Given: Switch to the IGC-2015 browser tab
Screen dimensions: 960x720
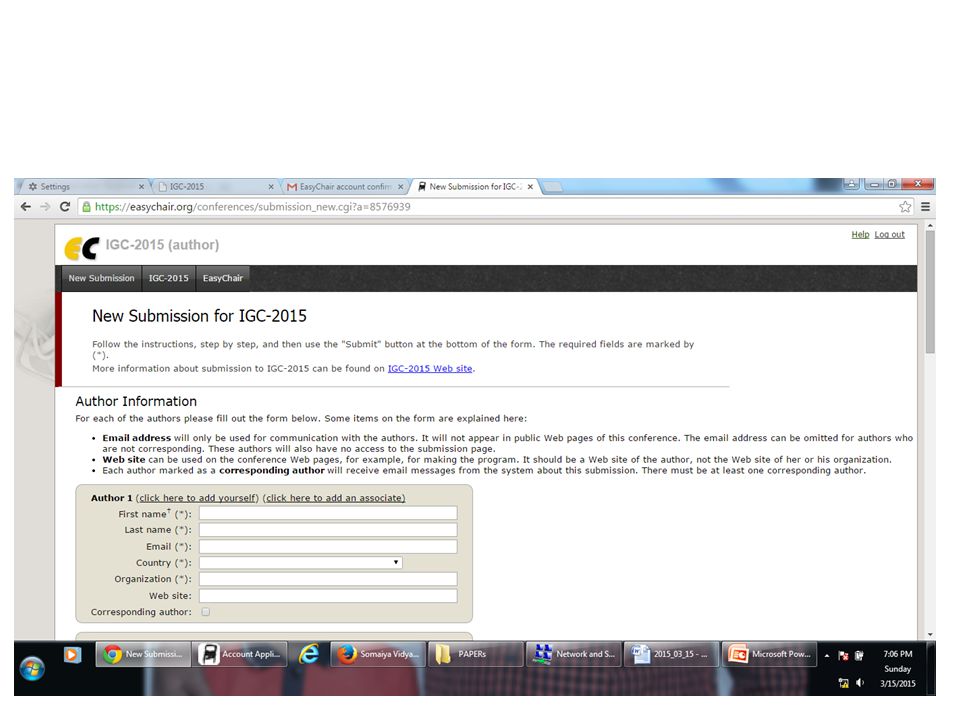Looking at the screenshot, I should point(213,187).
